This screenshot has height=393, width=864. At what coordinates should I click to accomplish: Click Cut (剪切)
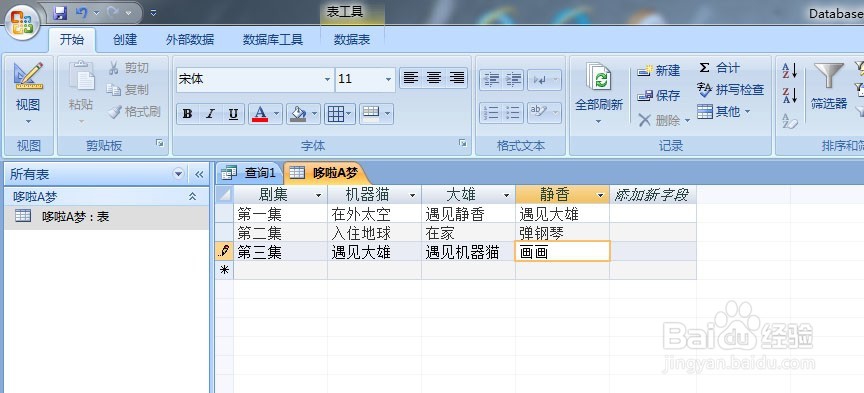coord(128,68)
